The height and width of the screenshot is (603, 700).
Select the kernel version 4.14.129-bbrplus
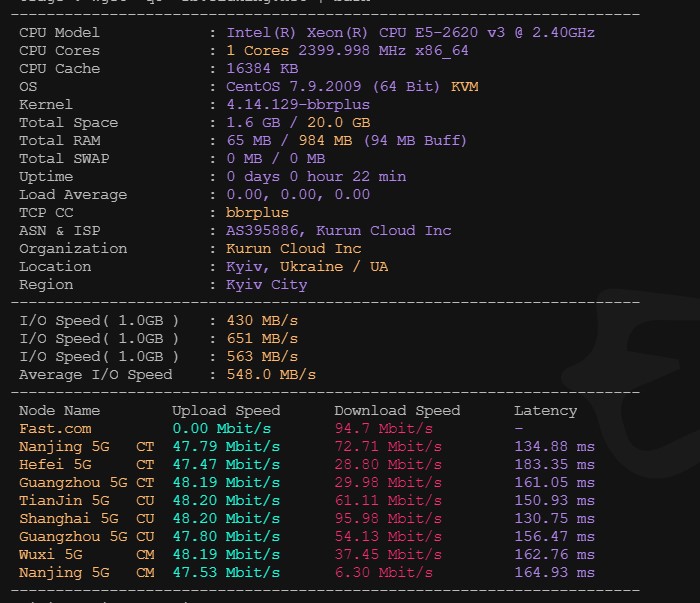pyautogui.click(x=298, y=104)
